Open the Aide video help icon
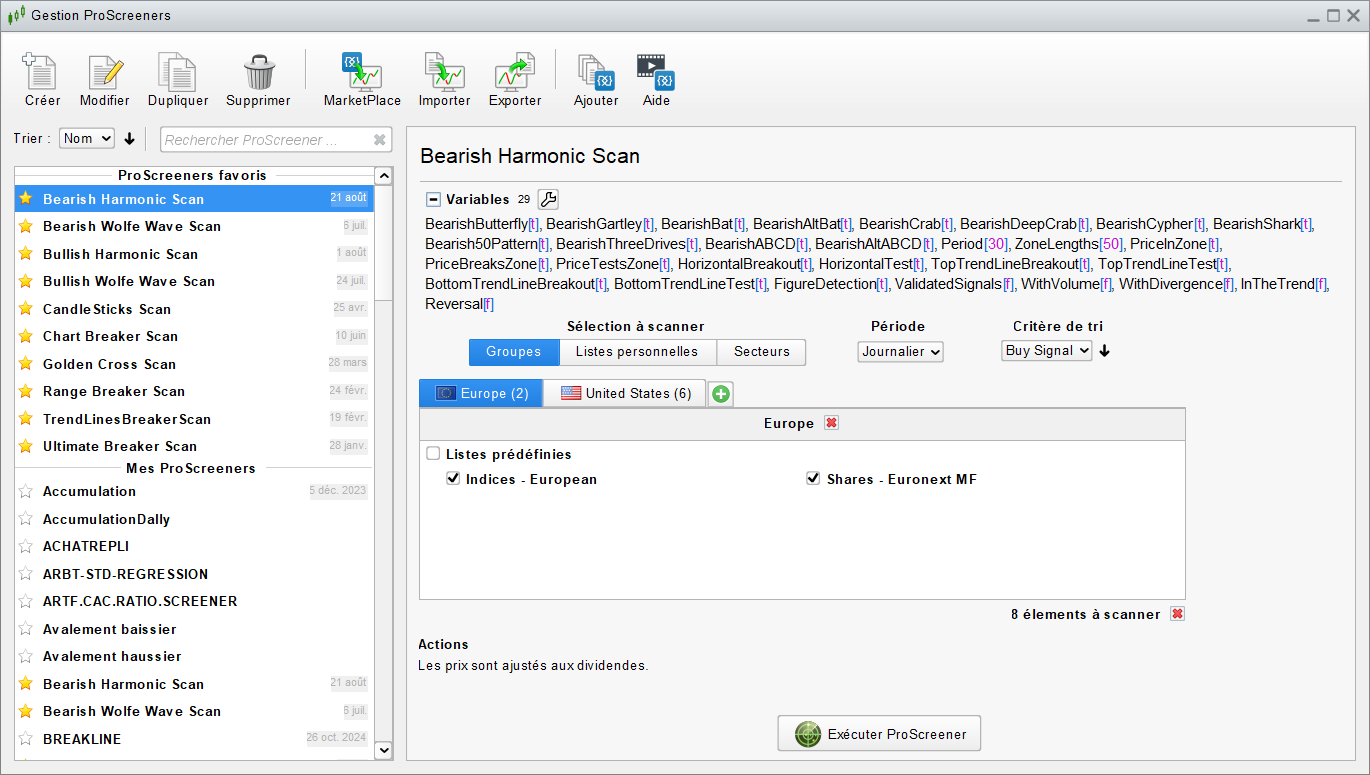Viewport: 1370px width, 775px height. (x=656, y=73)
